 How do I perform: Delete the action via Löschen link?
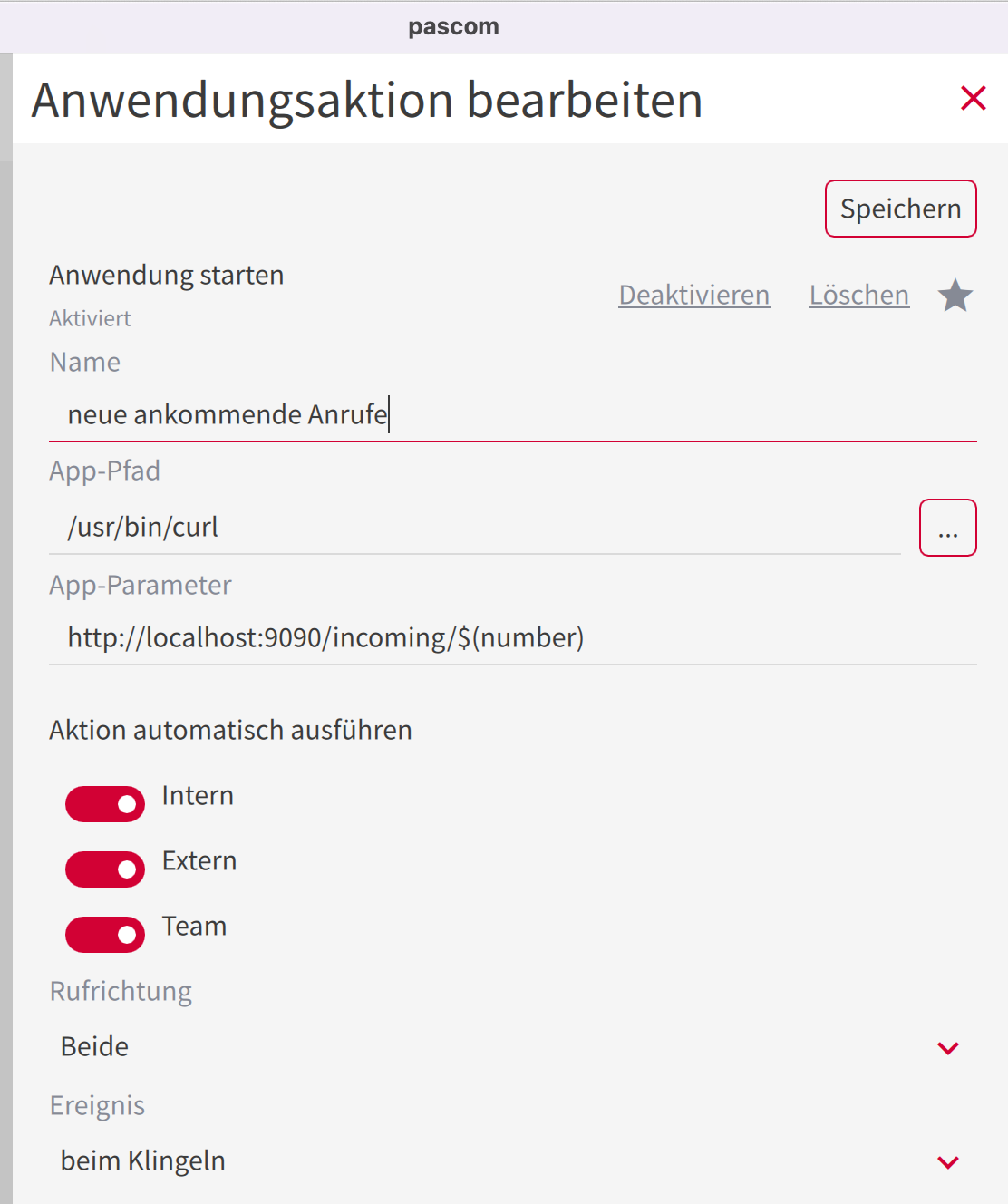859,295
